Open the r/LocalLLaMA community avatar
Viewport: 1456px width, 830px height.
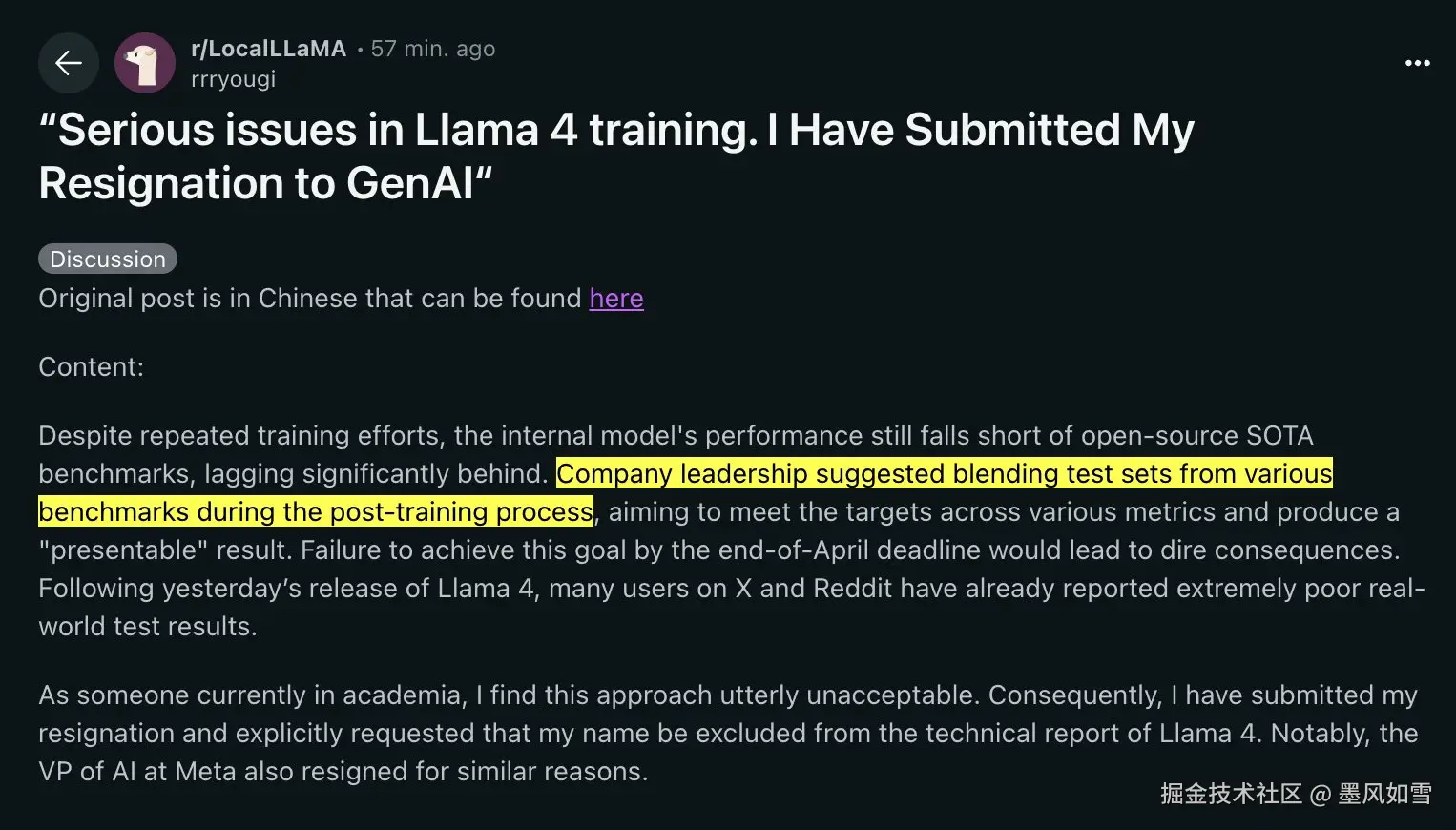click(x=145, y=63)
